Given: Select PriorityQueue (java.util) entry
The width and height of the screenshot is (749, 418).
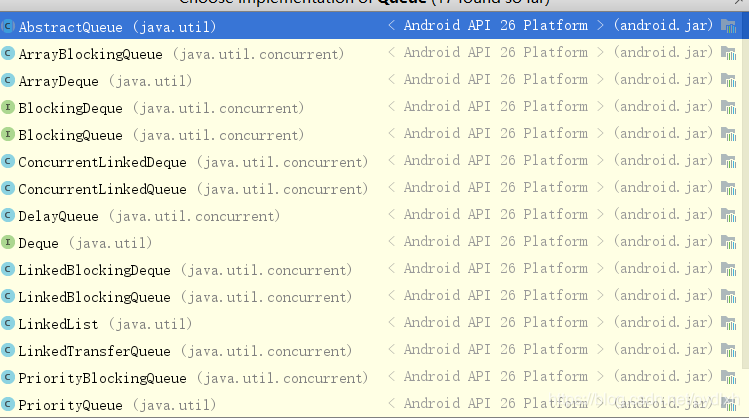Looking at the screenshot, I should [x=371, y=404].
